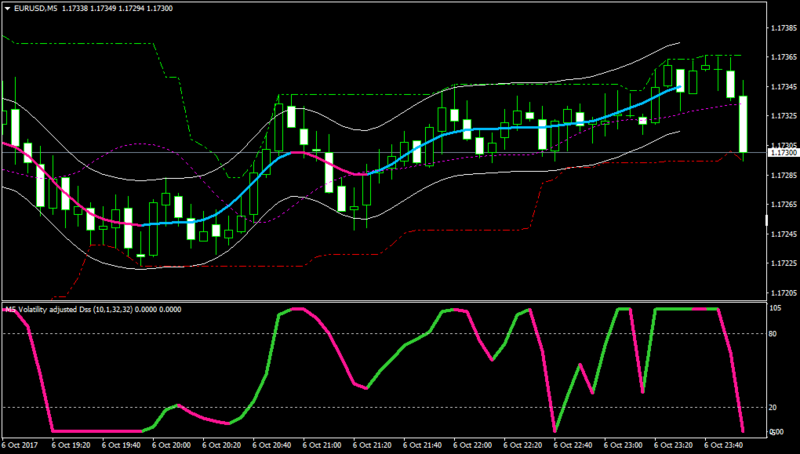Click the 6 Oct 19:20 time label

tap(71, 445)
